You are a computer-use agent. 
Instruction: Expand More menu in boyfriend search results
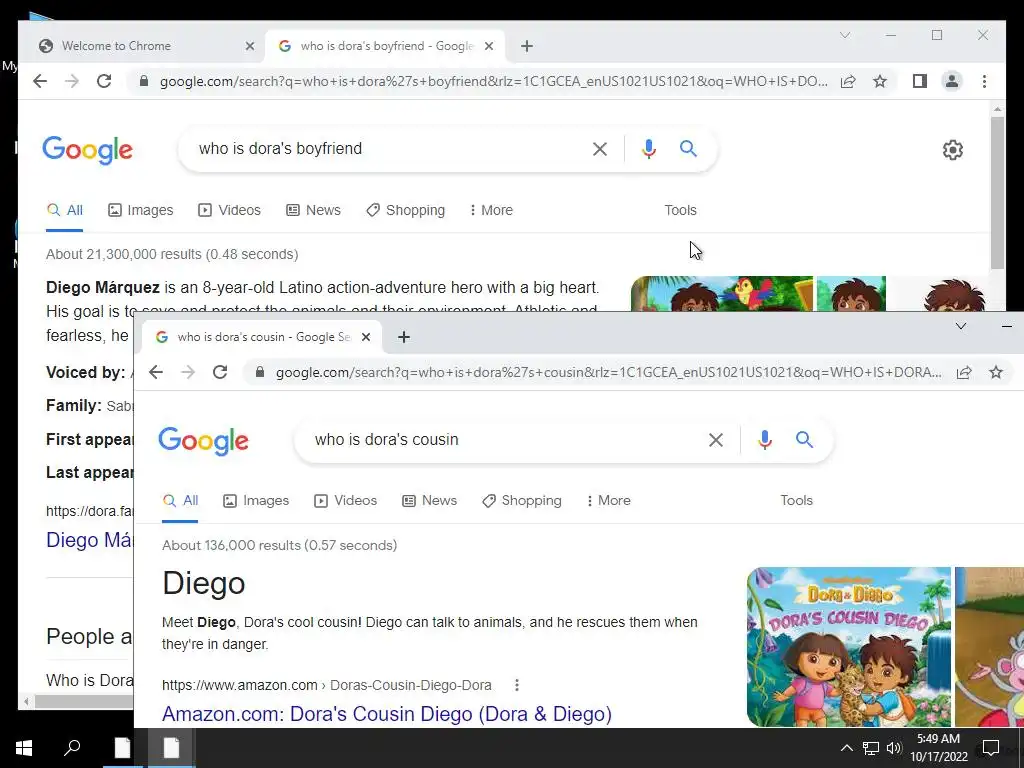pyautogui.click(x=491, y=210)
